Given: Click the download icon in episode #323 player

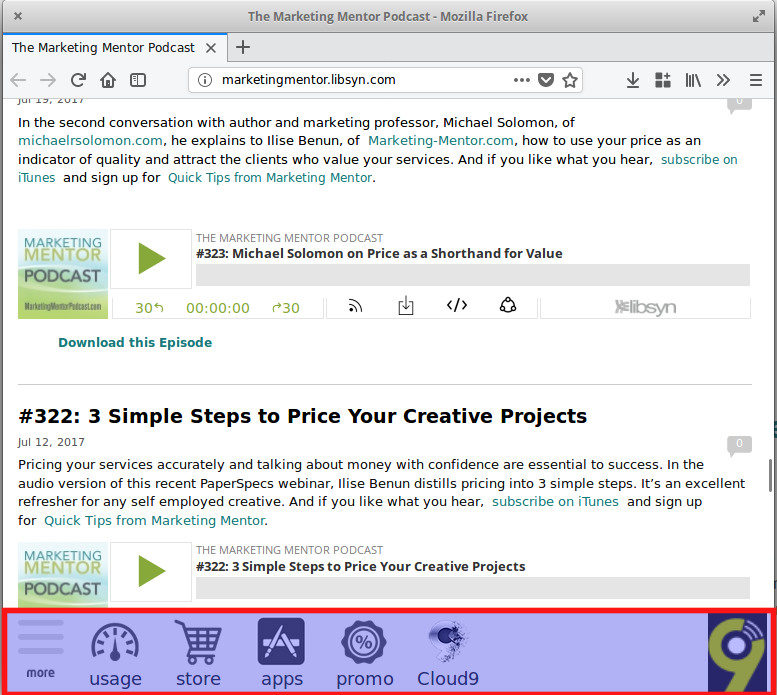Looking at the screenshot, I should [406, 307].
